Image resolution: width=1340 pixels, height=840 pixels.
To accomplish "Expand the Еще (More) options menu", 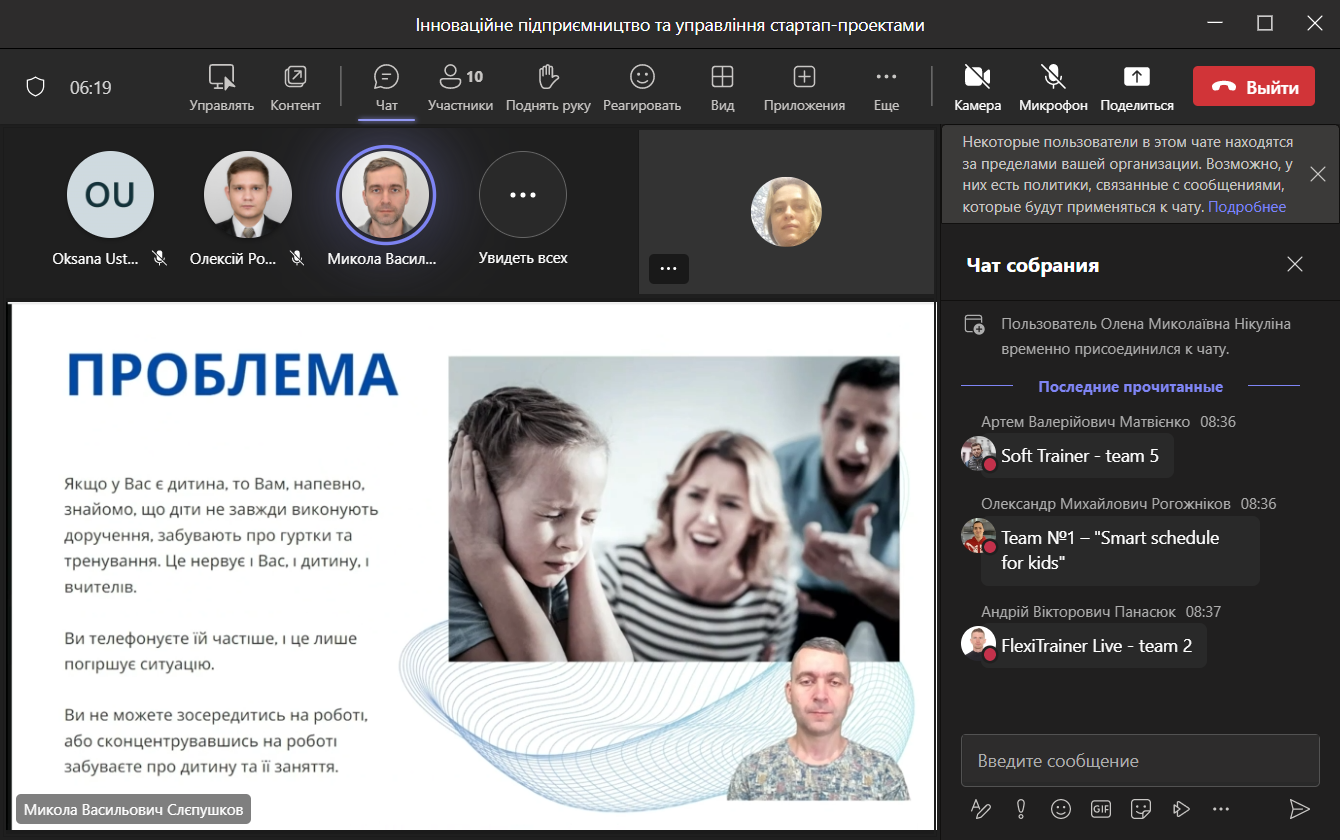I will (x=886, y=78).
